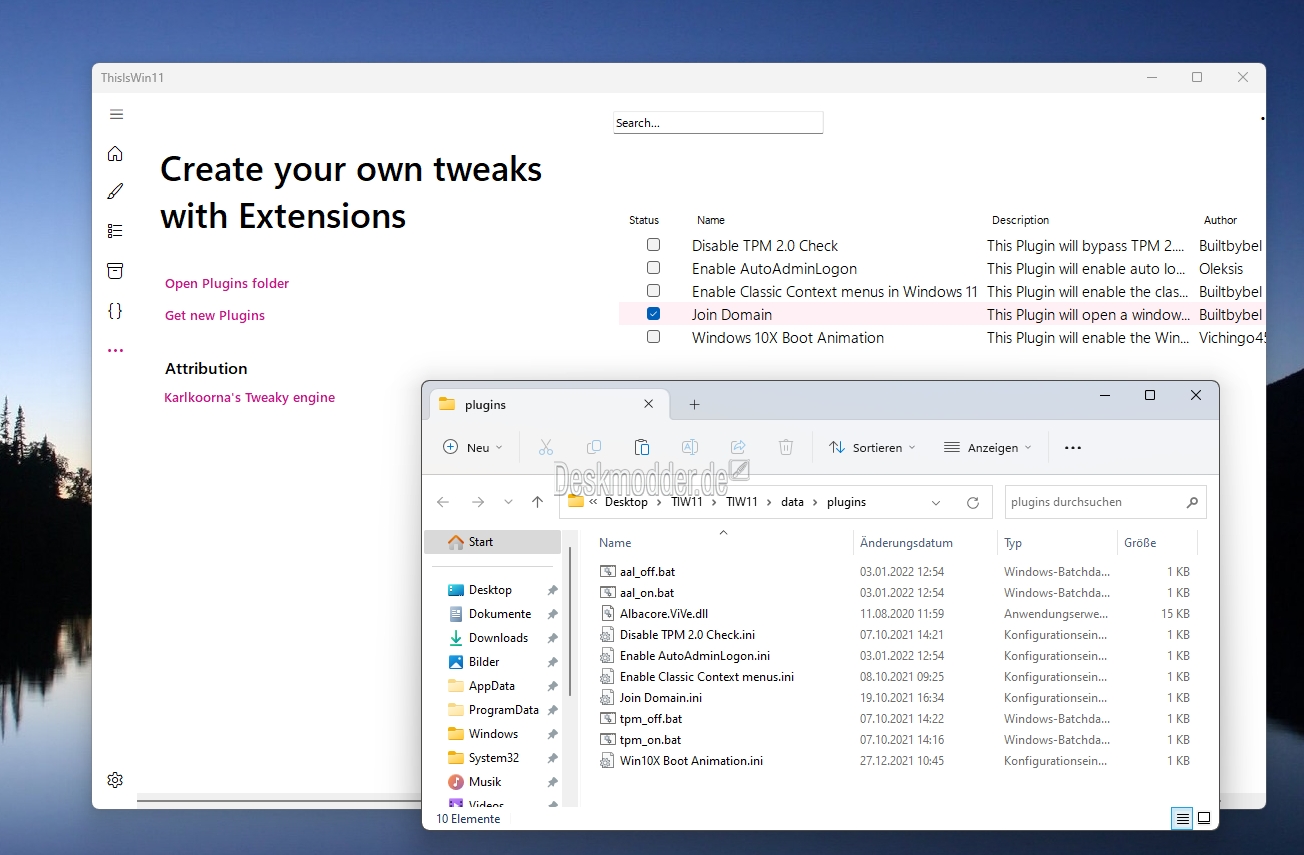Open the Anzeigen dropdown
The height and width of the screenshot is (855, 1304).
pos(988,447)
